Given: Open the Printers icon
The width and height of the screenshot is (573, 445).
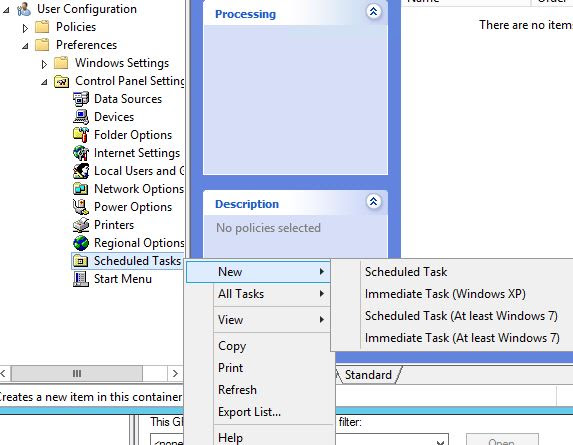Looking at the screenshot, I should click(x=81, y=225).
